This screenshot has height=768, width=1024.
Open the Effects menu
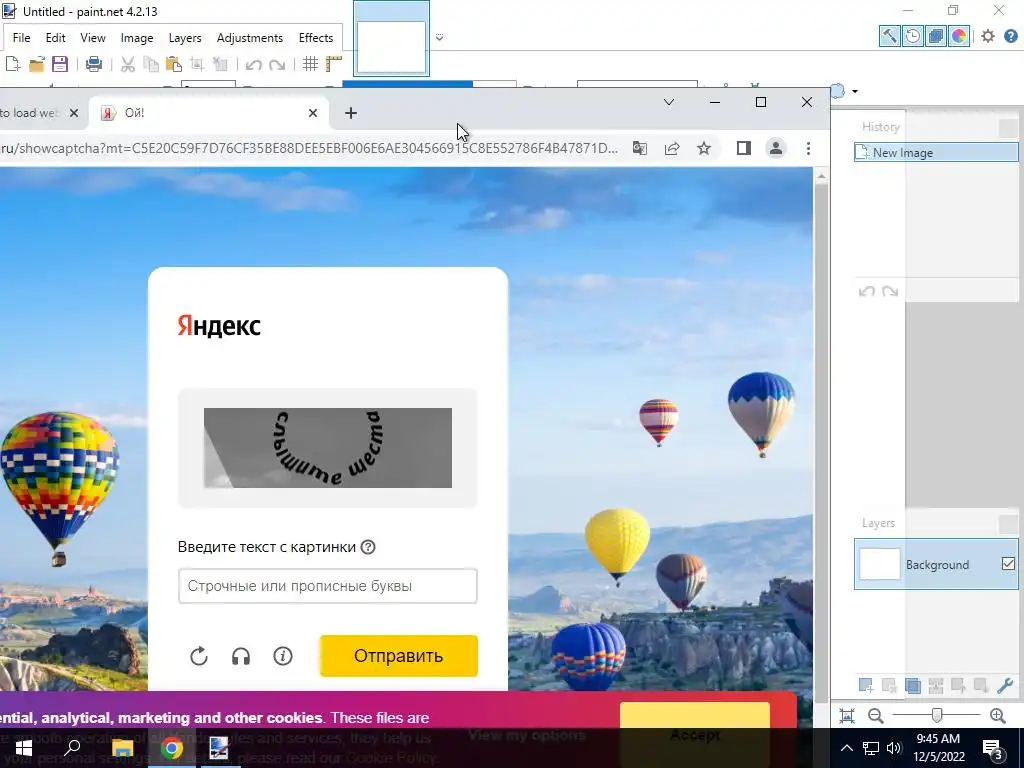point(316,38)
